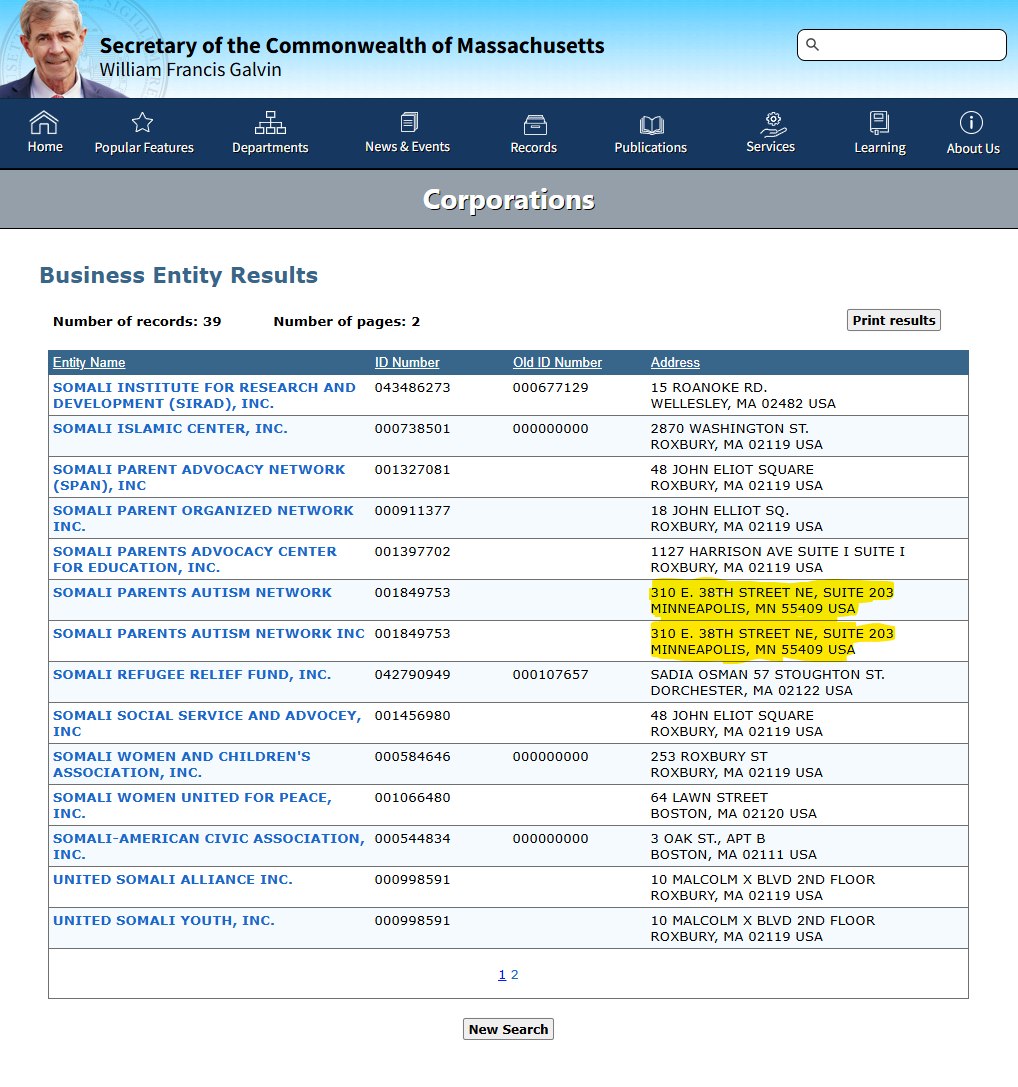
Task: Click Secretary of the Commonwealth of Massachusetts title
Action: point(352,45)
